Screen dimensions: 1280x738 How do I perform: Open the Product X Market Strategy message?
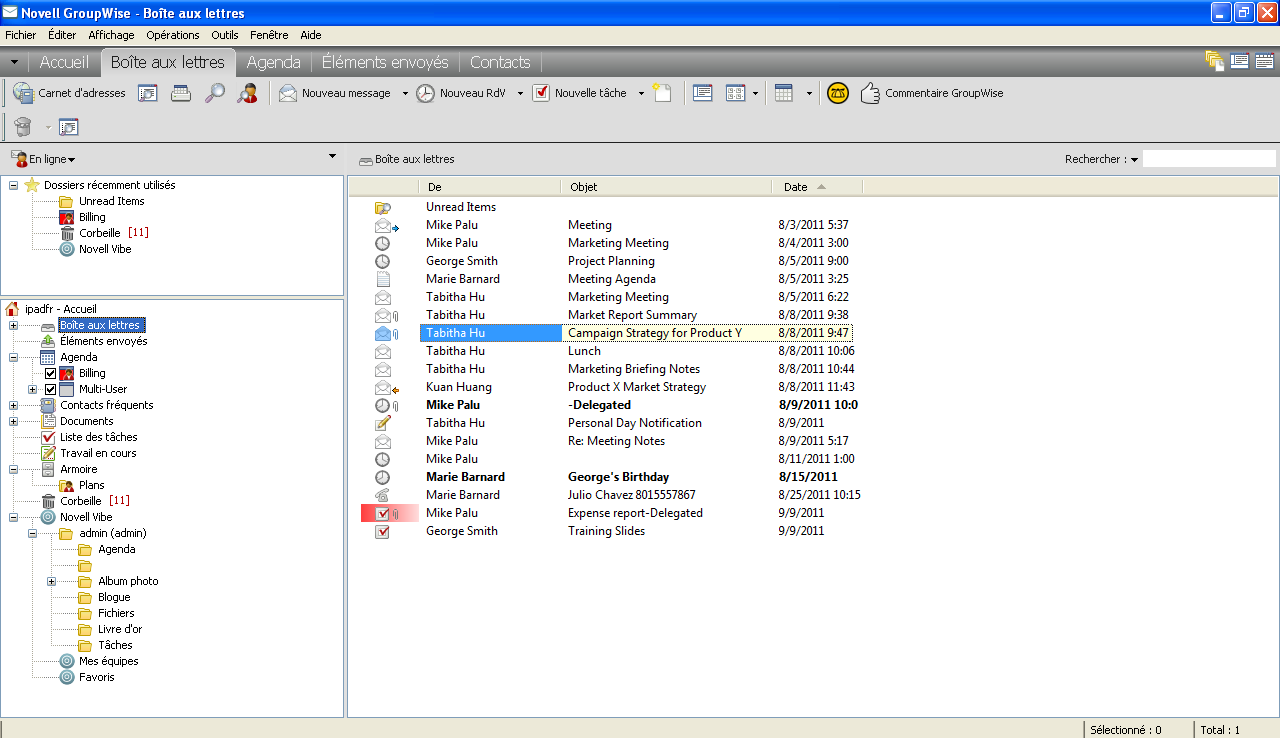(637, 387)
